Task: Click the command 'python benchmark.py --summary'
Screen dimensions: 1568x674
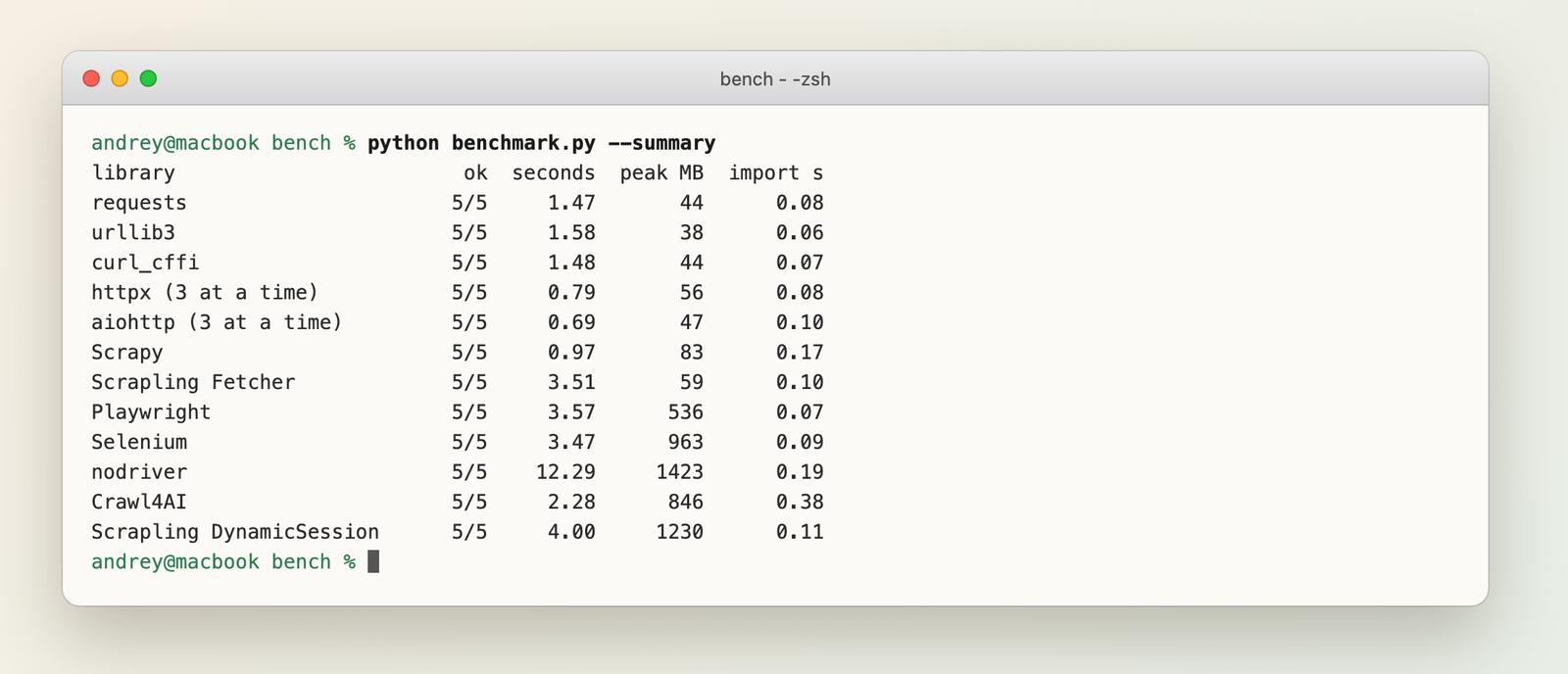Action: (542, 143)
